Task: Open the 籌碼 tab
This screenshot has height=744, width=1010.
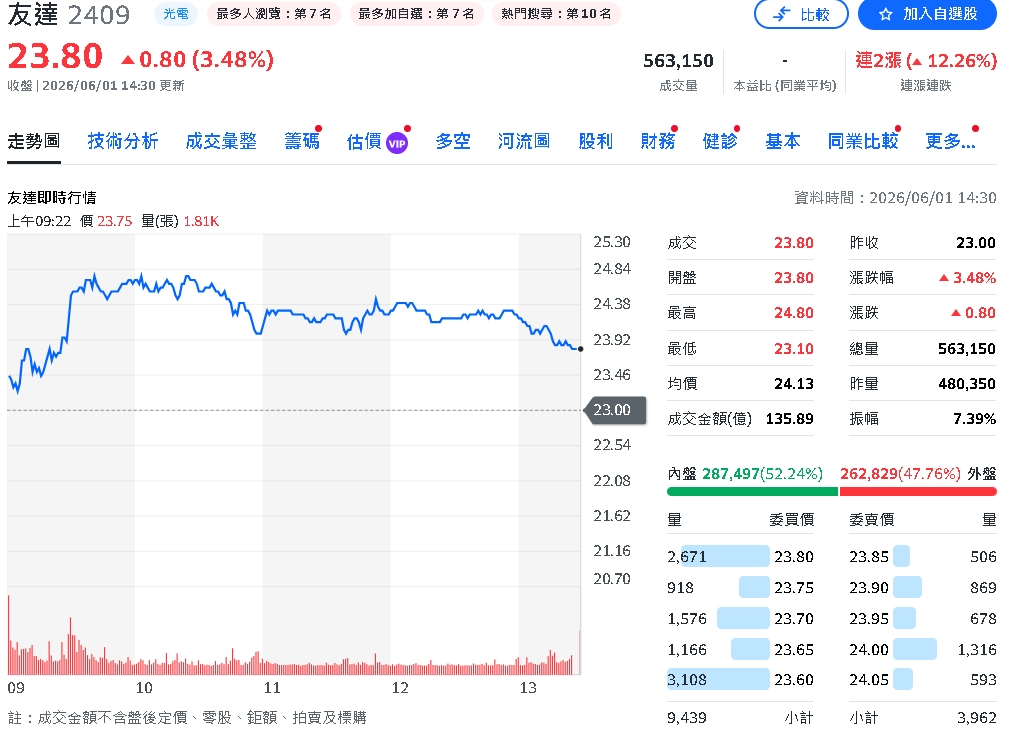Action: click(x=301, y=141)
